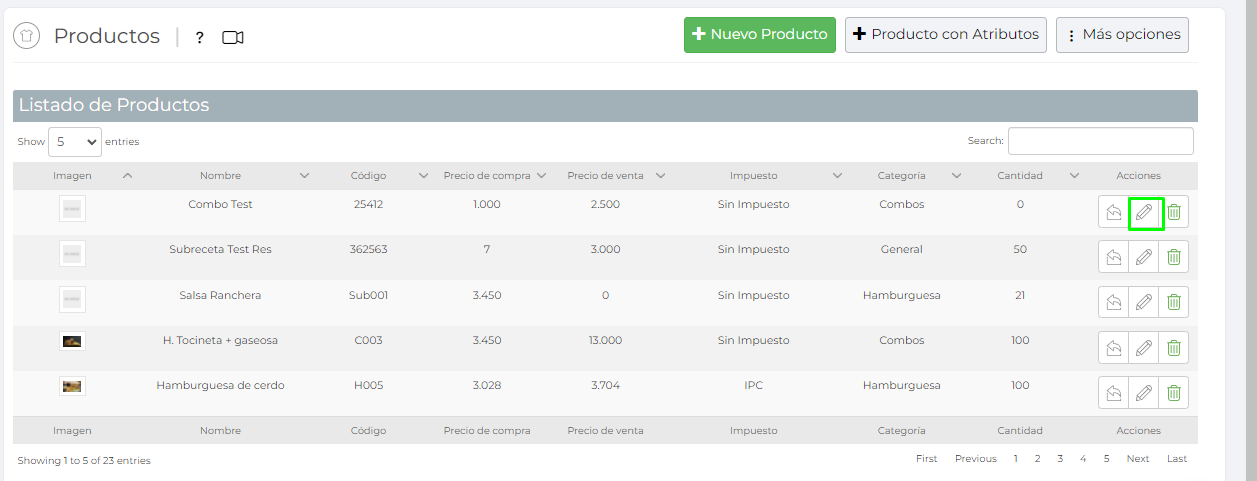Select the 'H. Tocineta + gaseosa' name cell
The image size is (1257, 481).
pyautogui.click(x=220, y=340)
